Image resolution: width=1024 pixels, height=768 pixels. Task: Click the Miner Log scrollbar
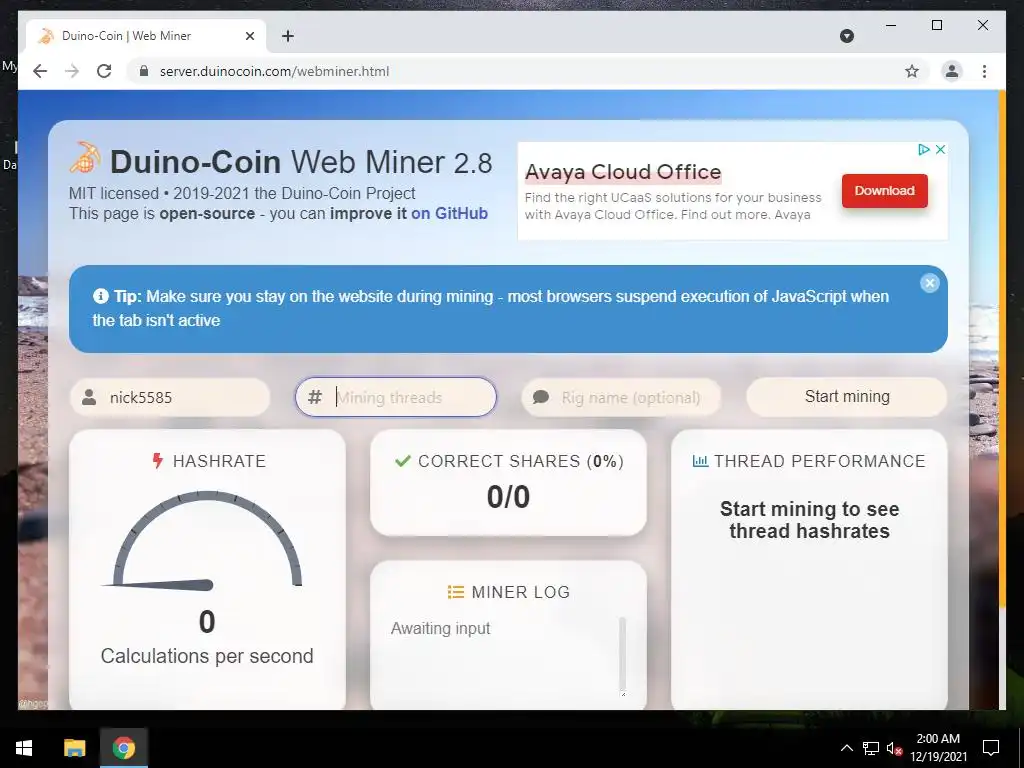click(x=622, y=655)
